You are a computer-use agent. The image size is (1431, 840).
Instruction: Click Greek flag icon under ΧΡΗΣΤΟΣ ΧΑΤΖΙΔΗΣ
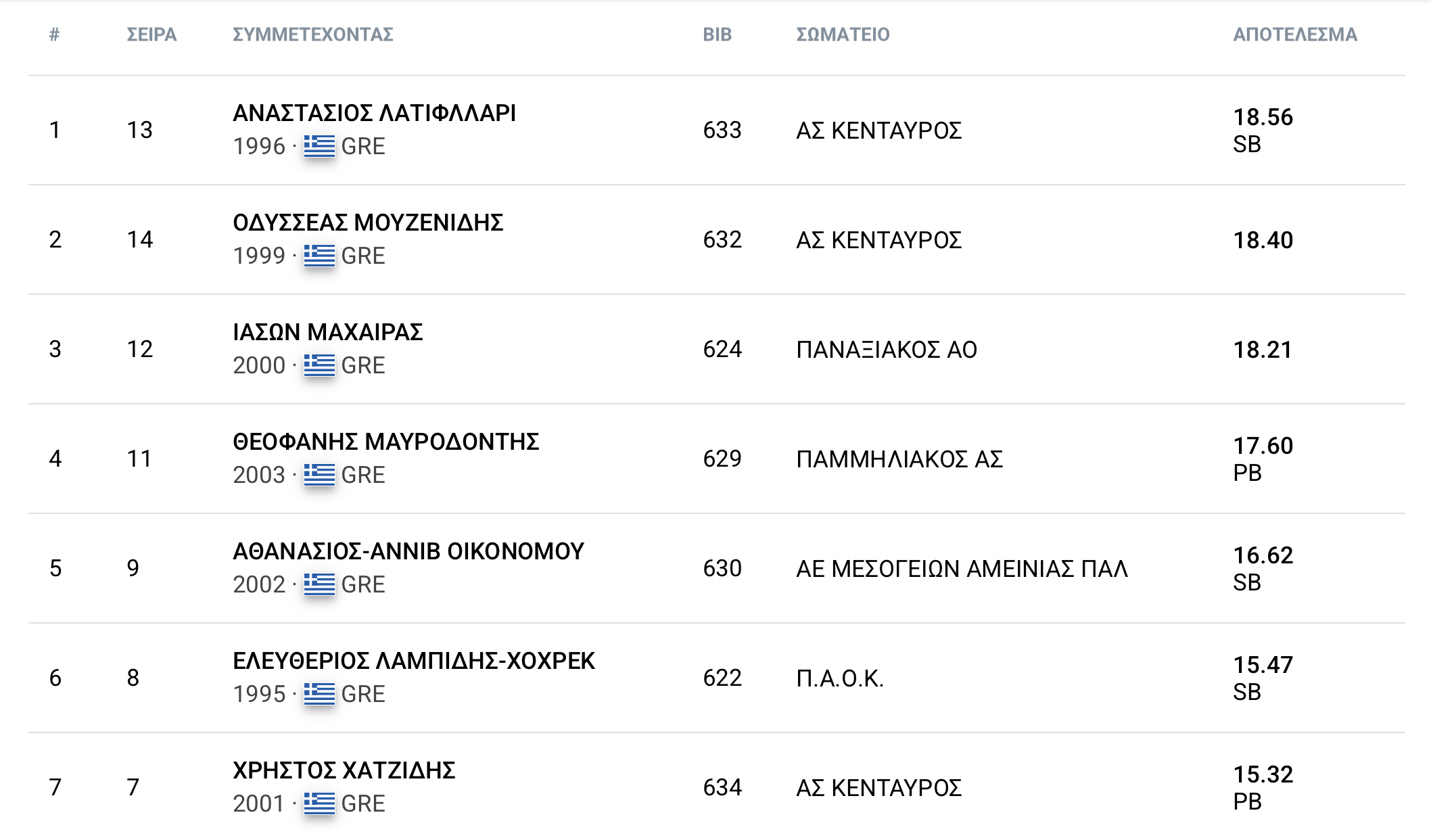319,803
